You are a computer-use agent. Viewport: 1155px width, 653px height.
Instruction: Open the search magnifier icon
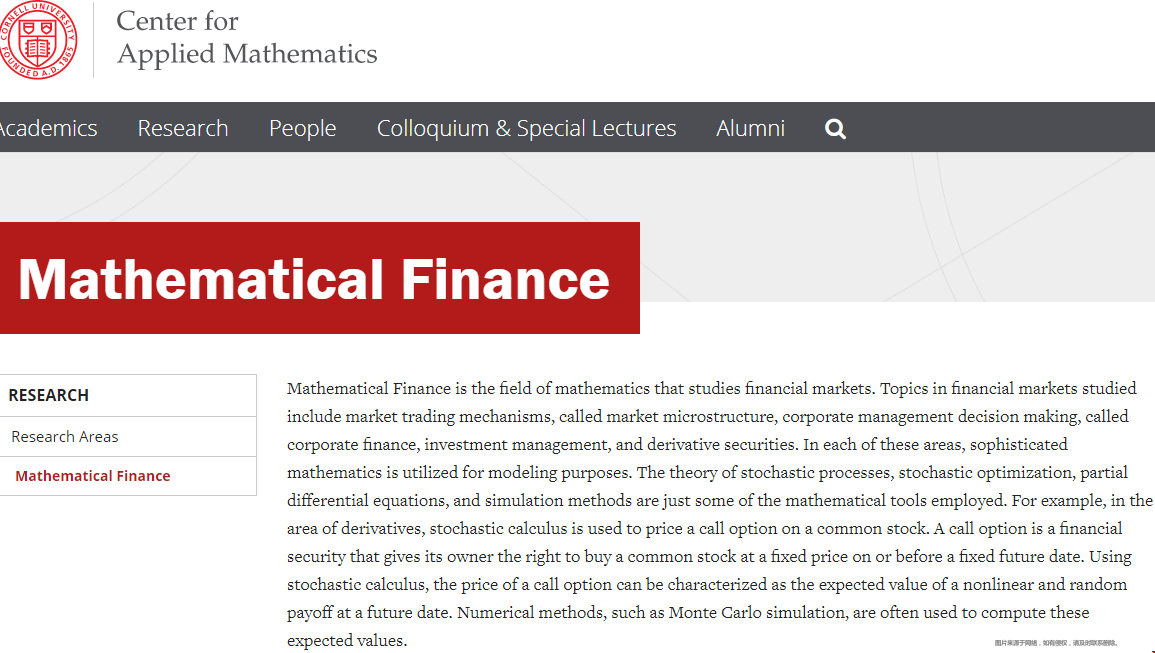tap(835, 129)
